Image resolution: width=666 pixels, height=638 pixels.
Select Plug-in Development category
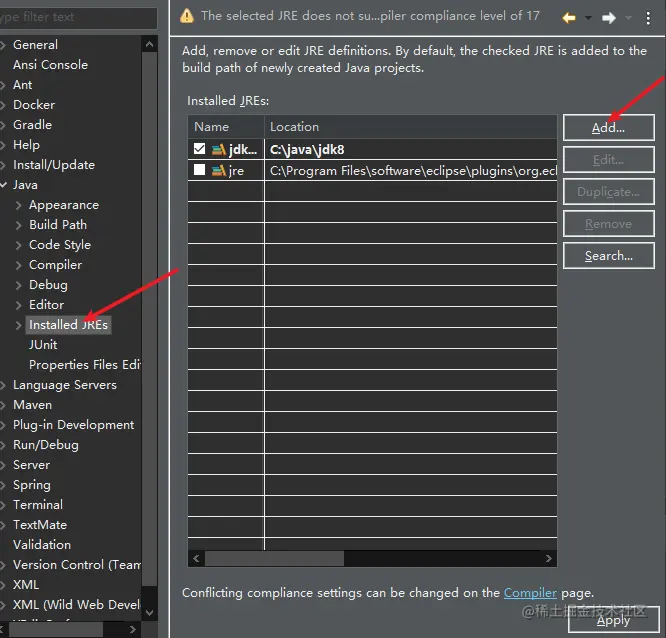coord(73,425)
